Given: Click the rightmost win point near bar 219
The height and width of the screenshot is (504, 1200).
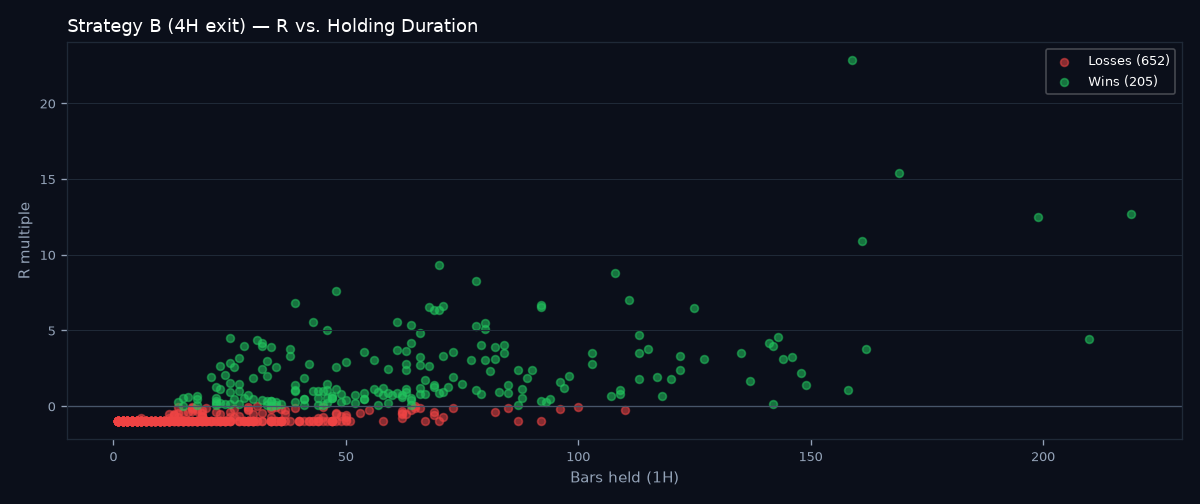Looking at the screenshot, I should 1131,214.
